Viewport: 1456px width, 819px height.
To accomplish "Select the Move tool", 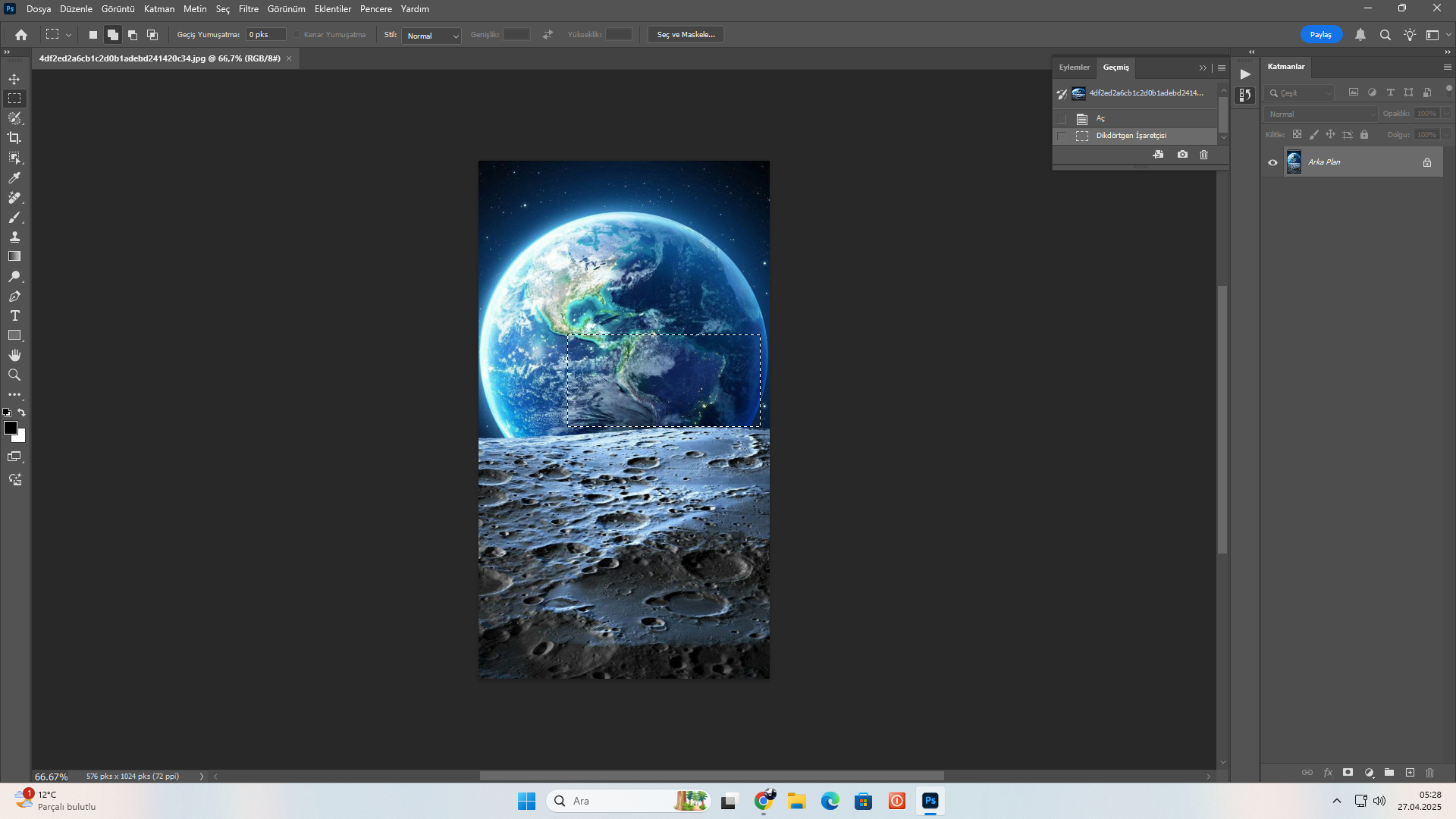I will [14, 79].
